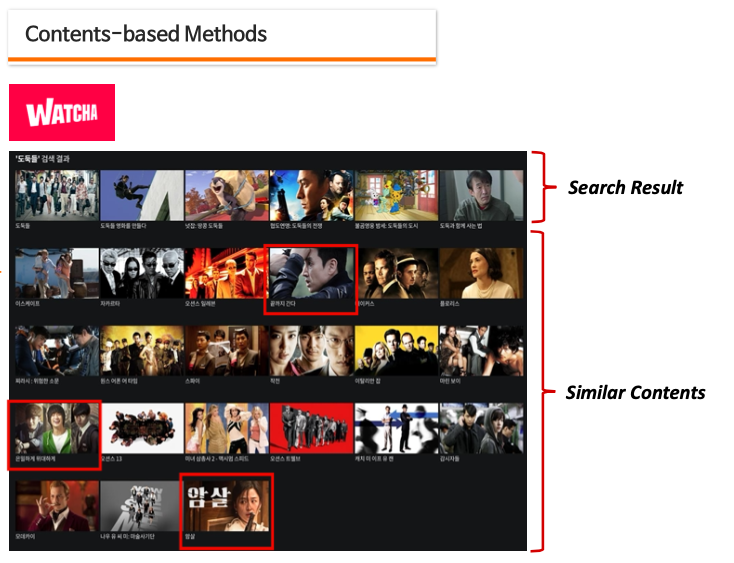Select the 오션스 13 white poster thumbnail
The width and height of the screenshot is (734, 563).
coord(142,429)
